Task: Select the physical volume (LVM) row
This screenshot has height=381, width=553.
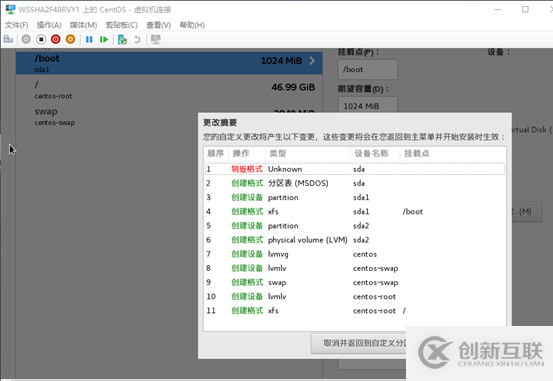Action: coord(355,240)
